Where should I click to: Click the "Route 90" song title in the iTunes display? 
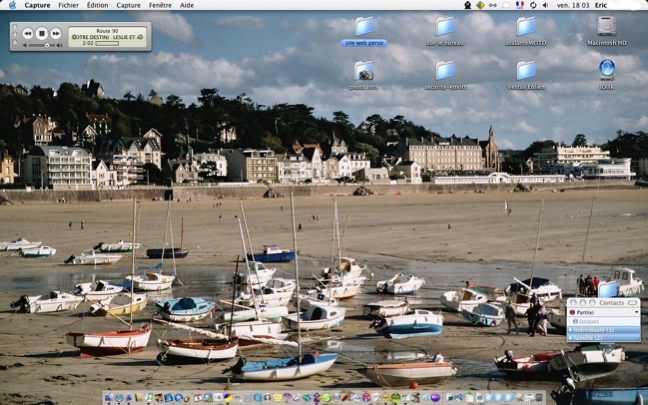(107, 31)
